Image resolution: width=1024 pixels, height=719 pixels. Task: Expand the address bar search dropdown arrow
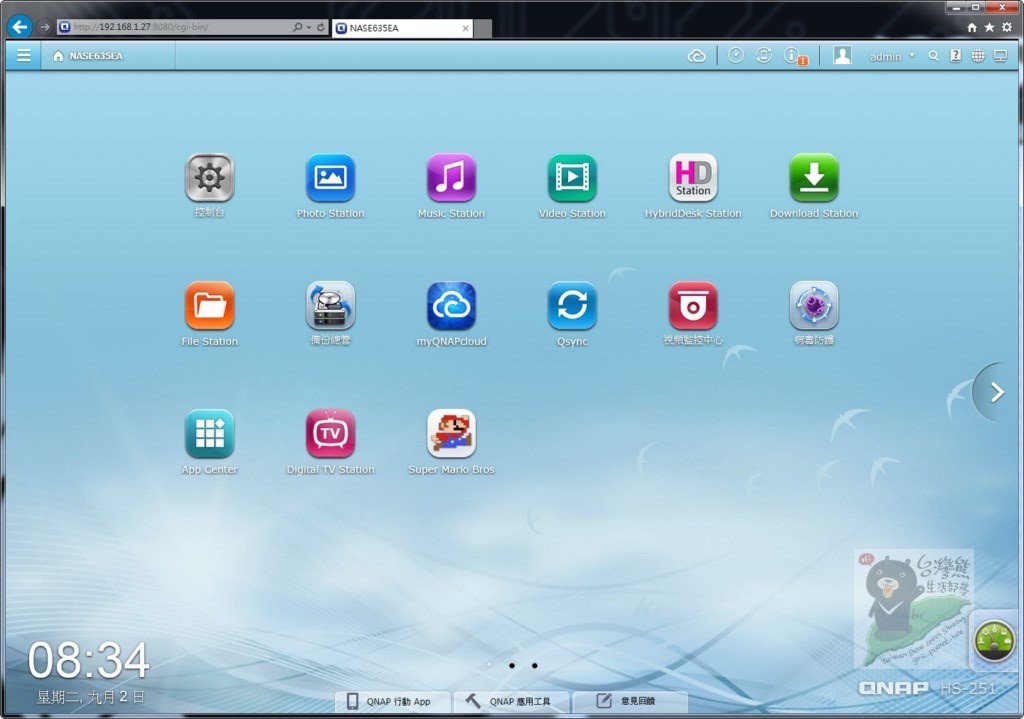click(309, 27)
